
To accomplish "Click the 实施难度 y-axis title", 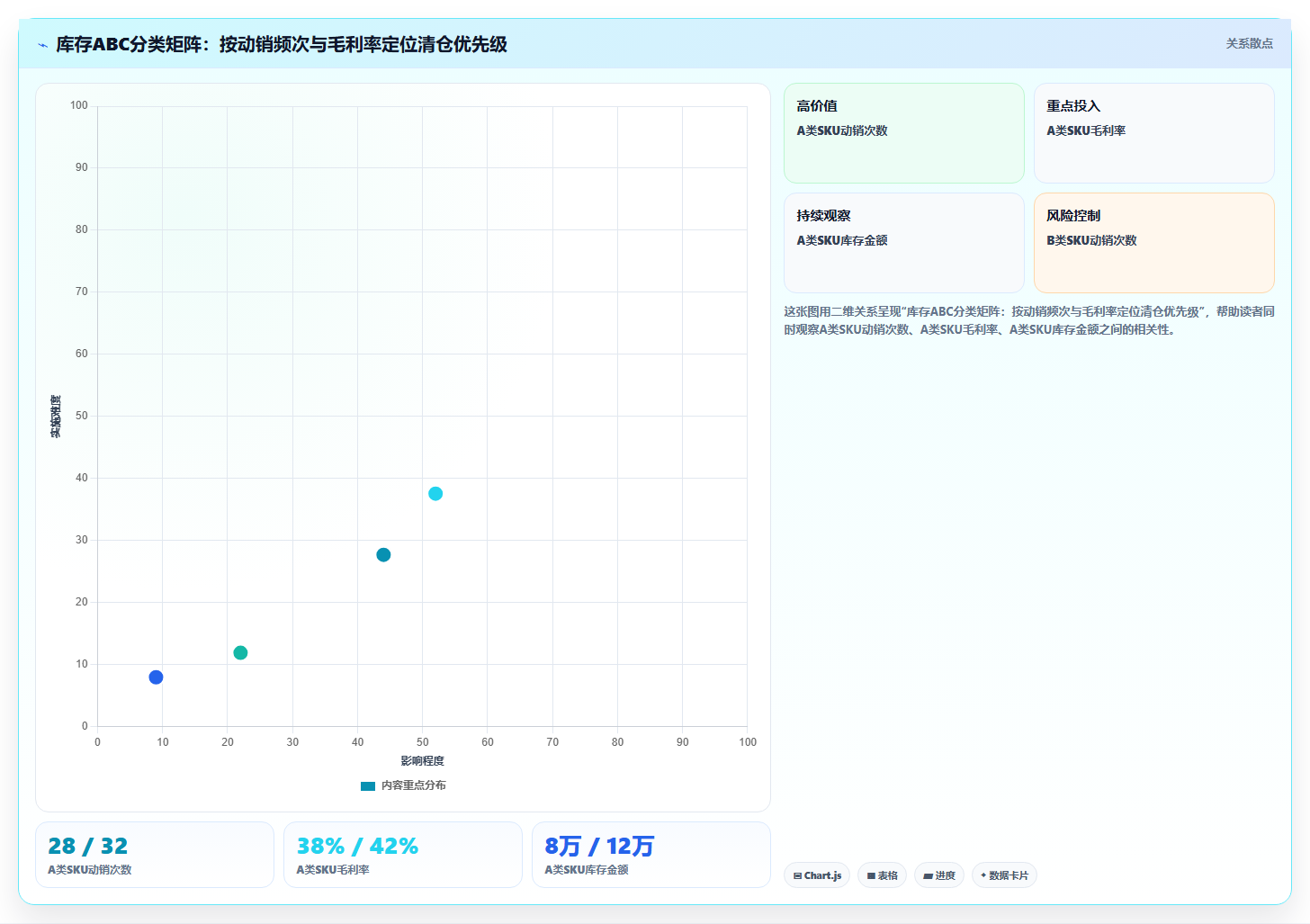I will [56, 417].
